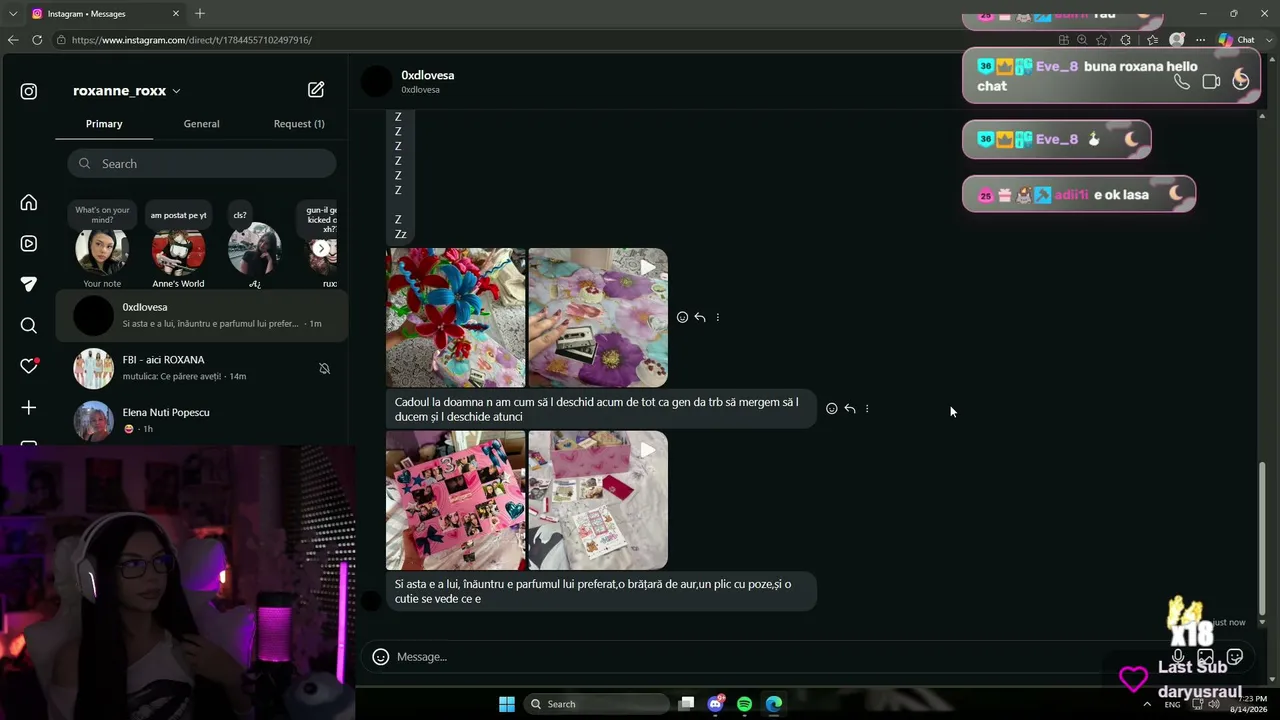React to the flower photos message
Viewport: 1280px width, 720px height.
(682, 317)
